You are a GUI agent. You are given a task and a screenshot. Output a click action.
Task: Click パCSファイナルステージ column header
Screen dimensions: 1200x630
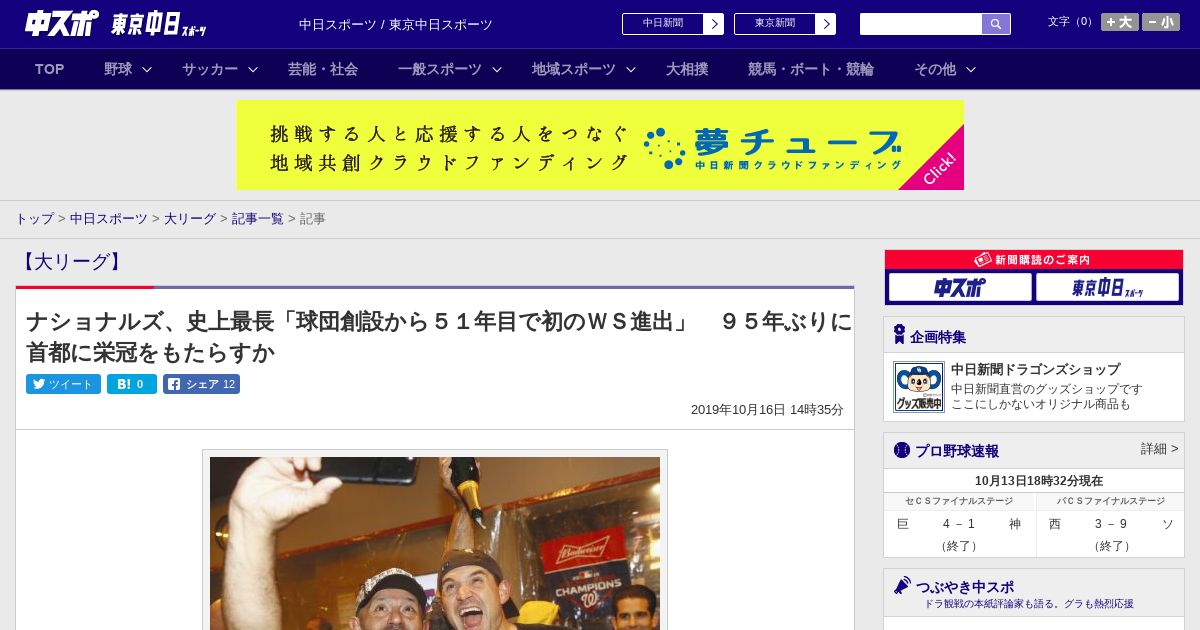pyautogui.click(x=1111, y=501)
